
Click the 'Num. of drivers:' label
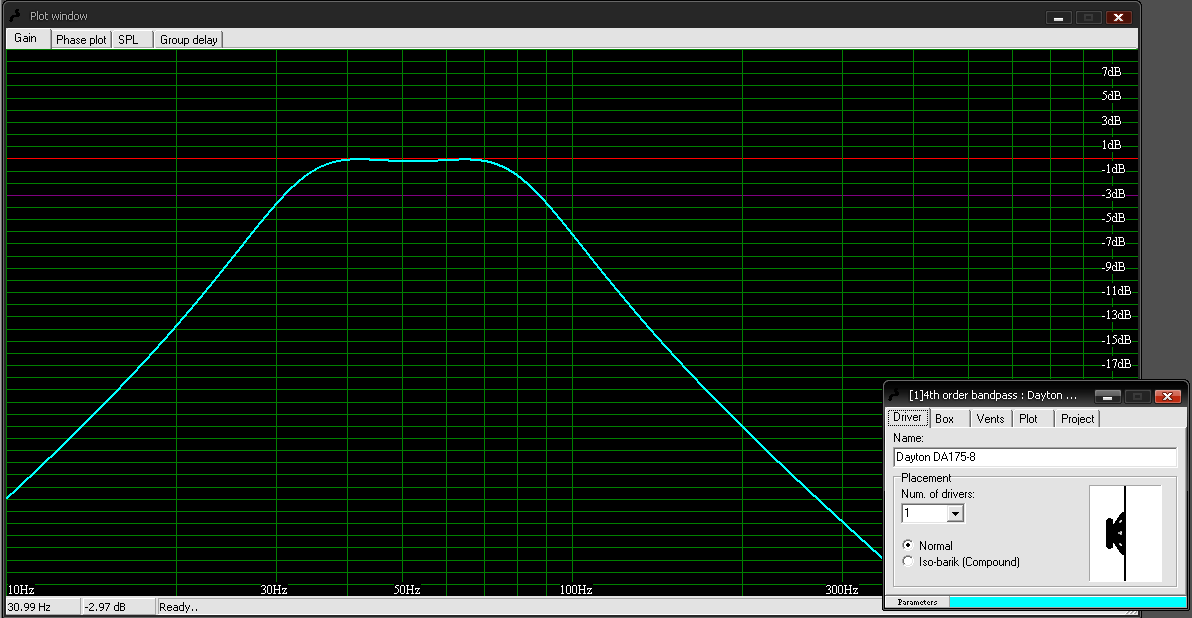tap(938, 494)
